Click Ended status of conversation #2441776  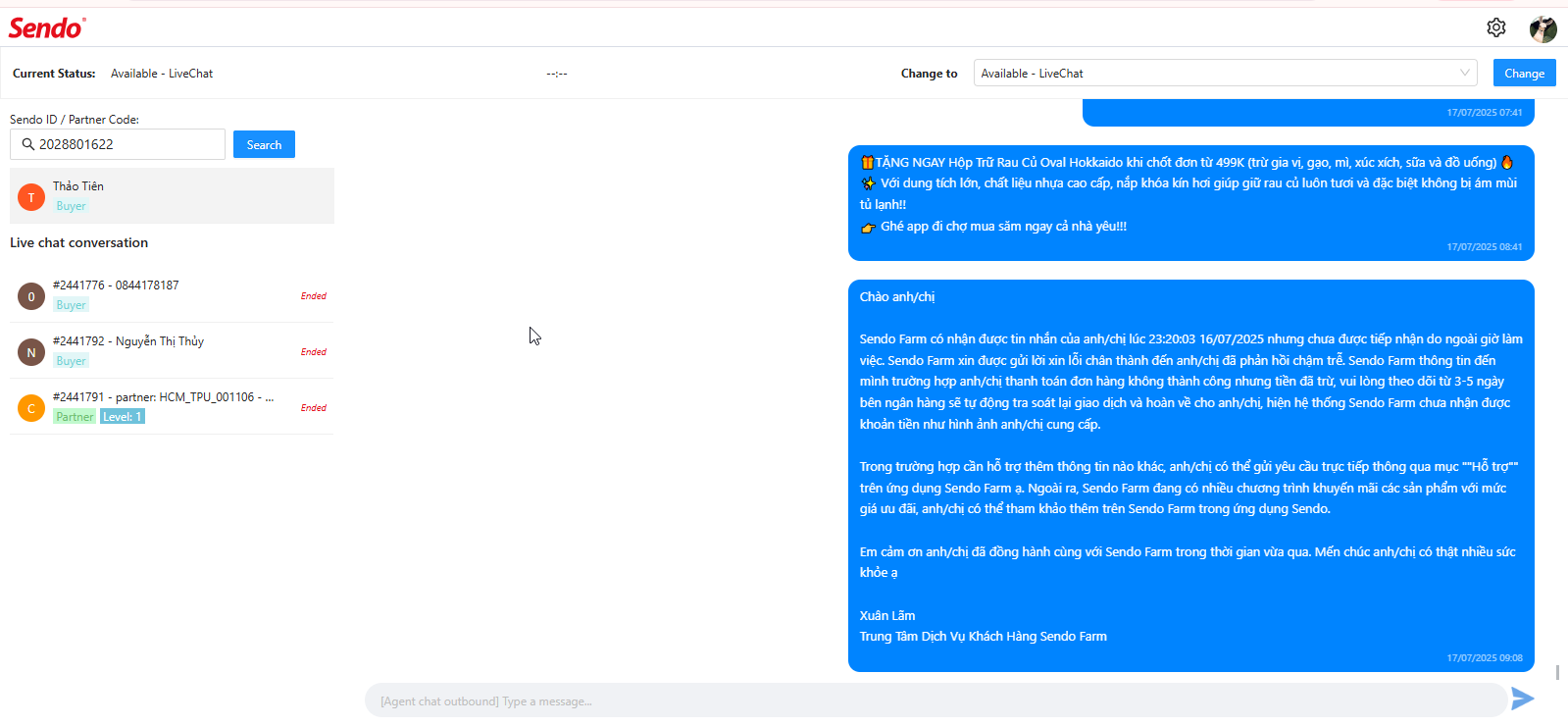pos(314,296)
